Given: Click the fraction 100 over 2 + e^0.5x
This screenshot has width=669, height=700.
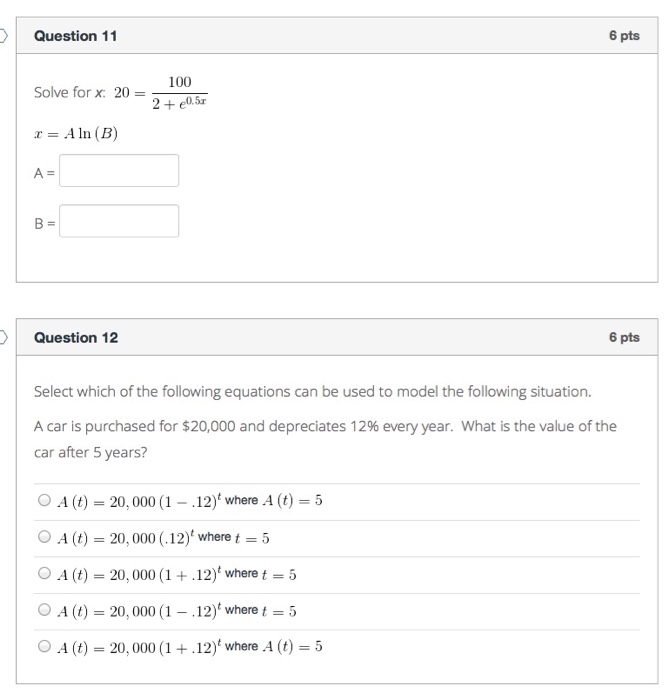Looking at the screenshot, I should click(180, 92).
